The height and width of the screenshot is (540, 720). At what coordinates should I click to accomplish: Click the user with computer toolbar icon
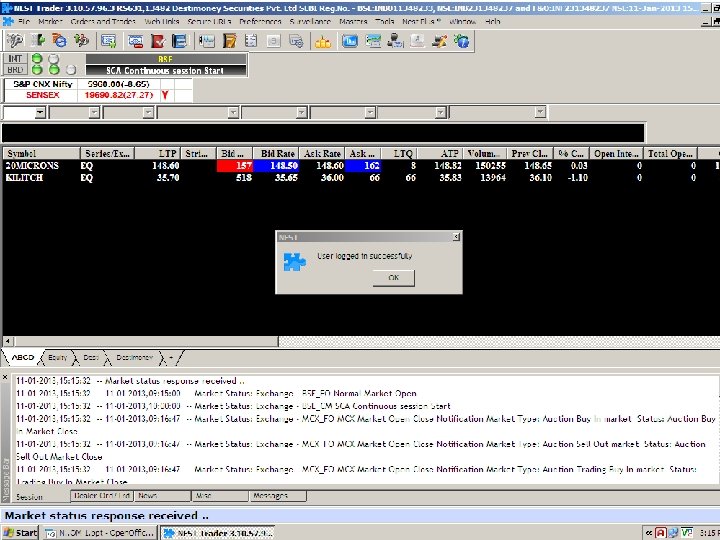(x=395, y=41)
